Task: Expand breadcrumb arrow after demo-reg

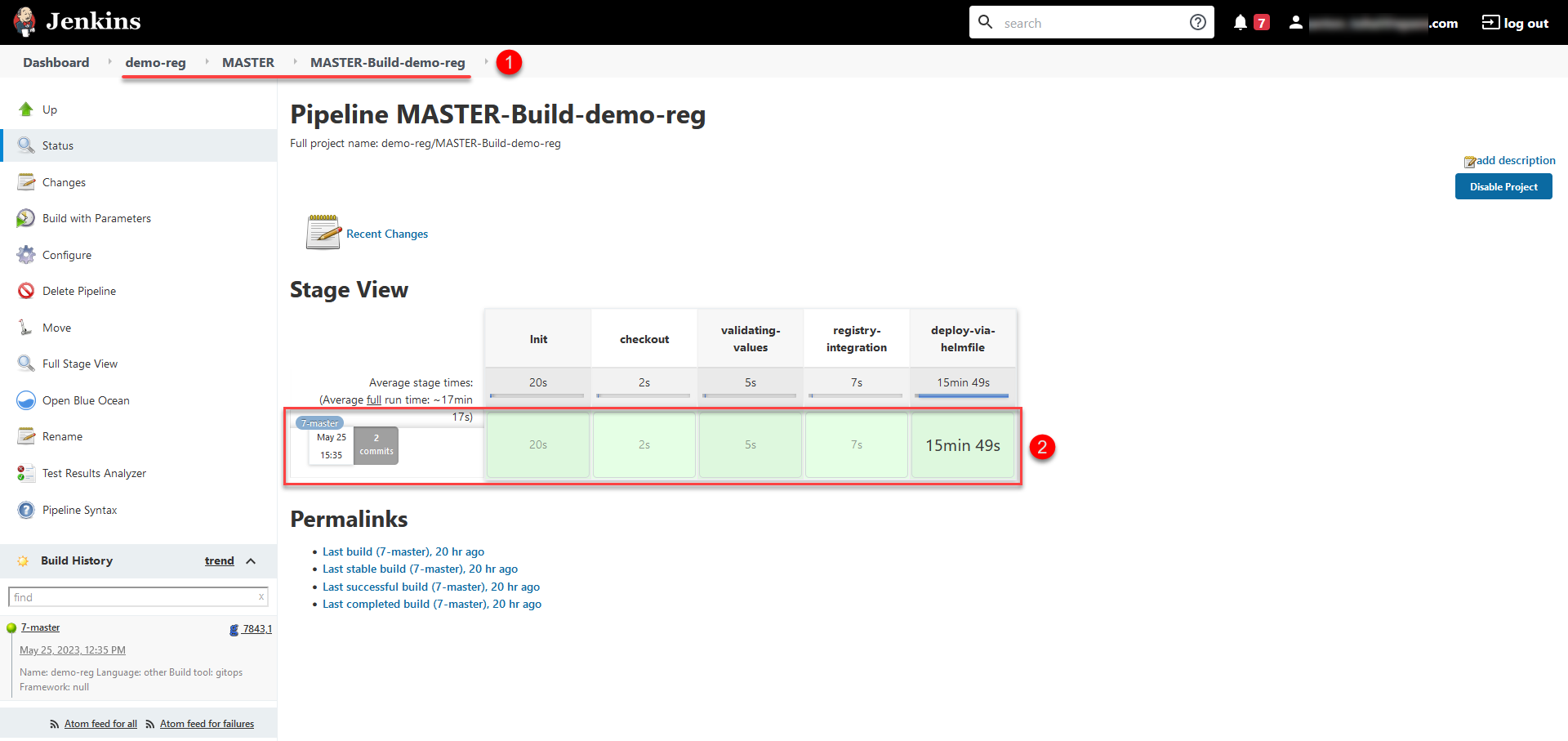Action: 207,61
